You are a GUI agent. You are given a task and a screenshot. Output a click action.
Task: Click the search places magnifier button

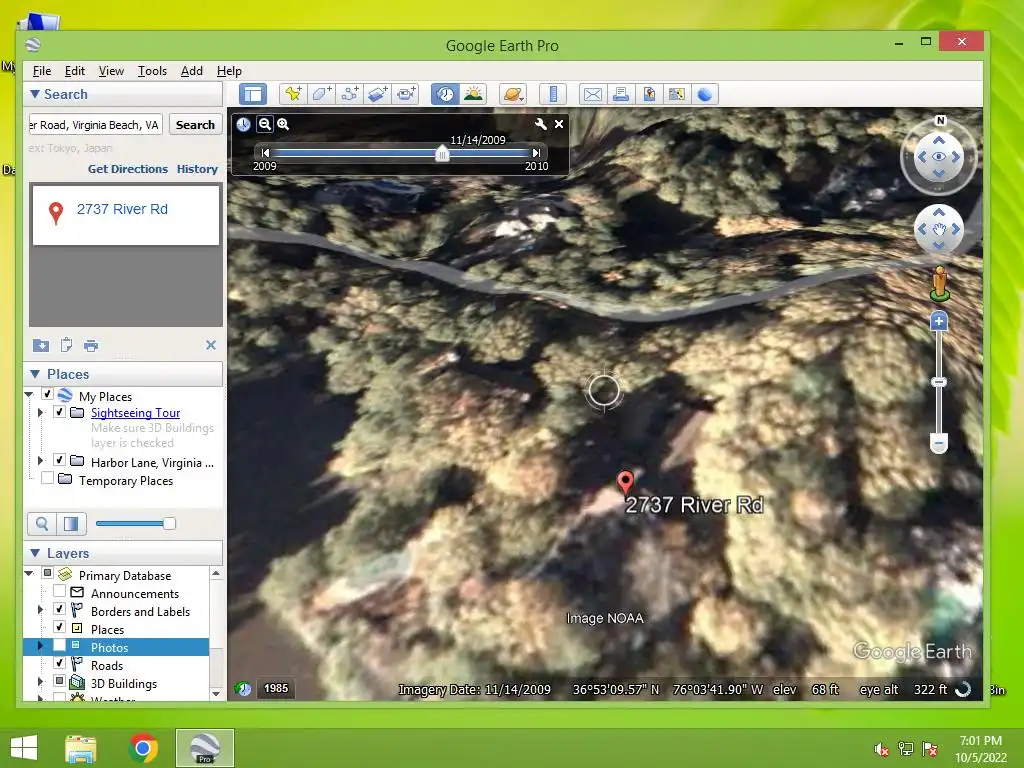[x=42, y=524]
